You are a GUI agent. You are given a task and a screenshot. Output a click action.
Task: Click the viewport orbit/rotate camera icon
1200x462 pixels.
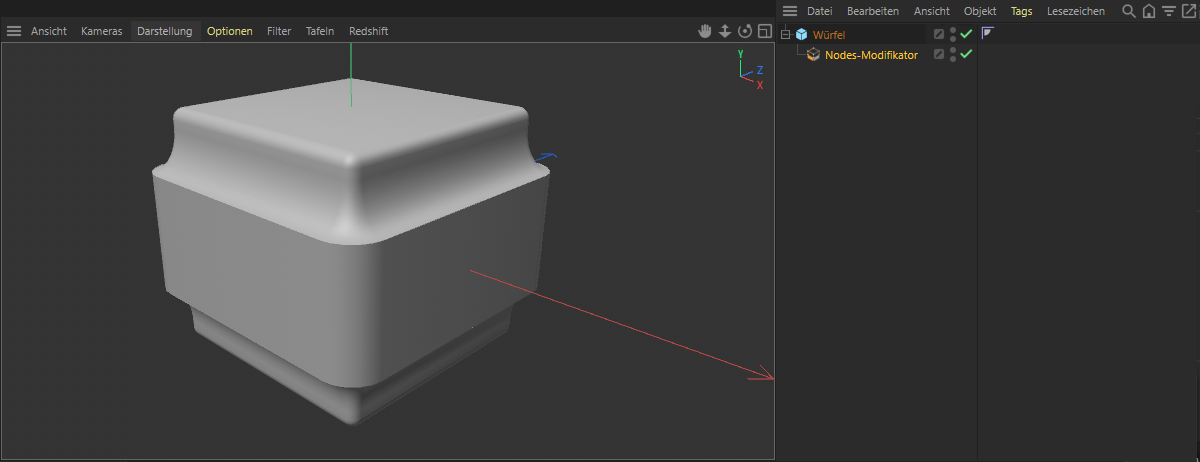point(745,31)
